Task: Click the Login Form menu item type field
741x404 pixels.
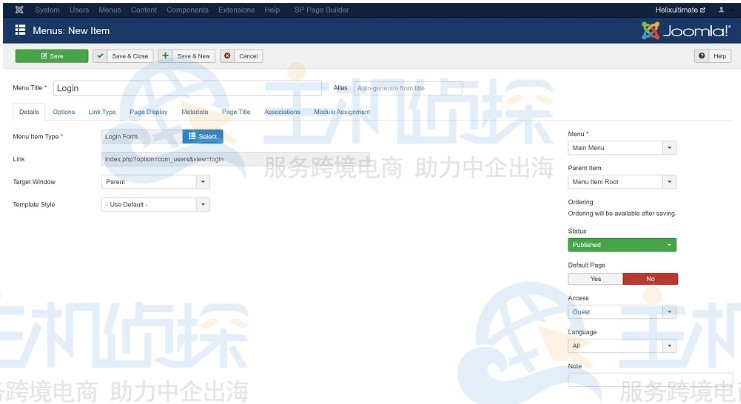Action: tap(142, 137)
